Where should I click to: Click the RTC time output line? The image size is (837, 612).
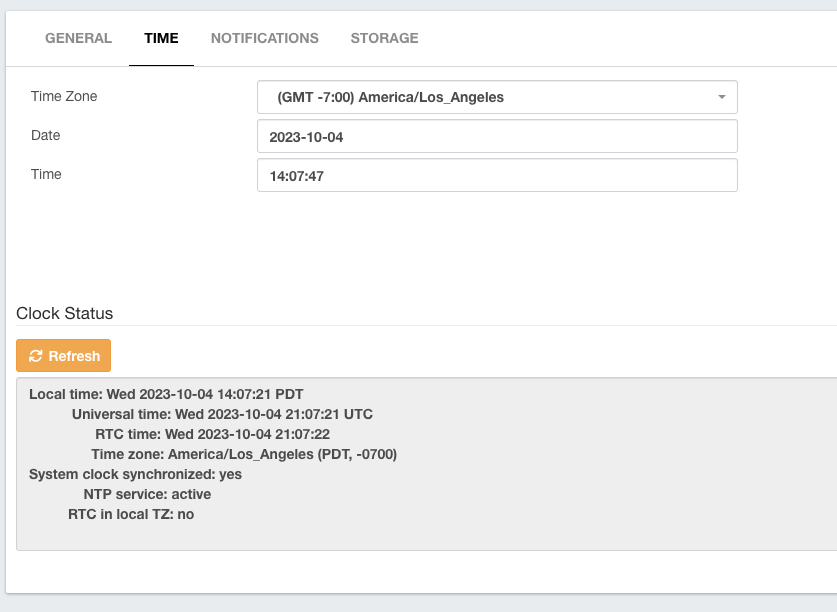(x=212, y=434)
